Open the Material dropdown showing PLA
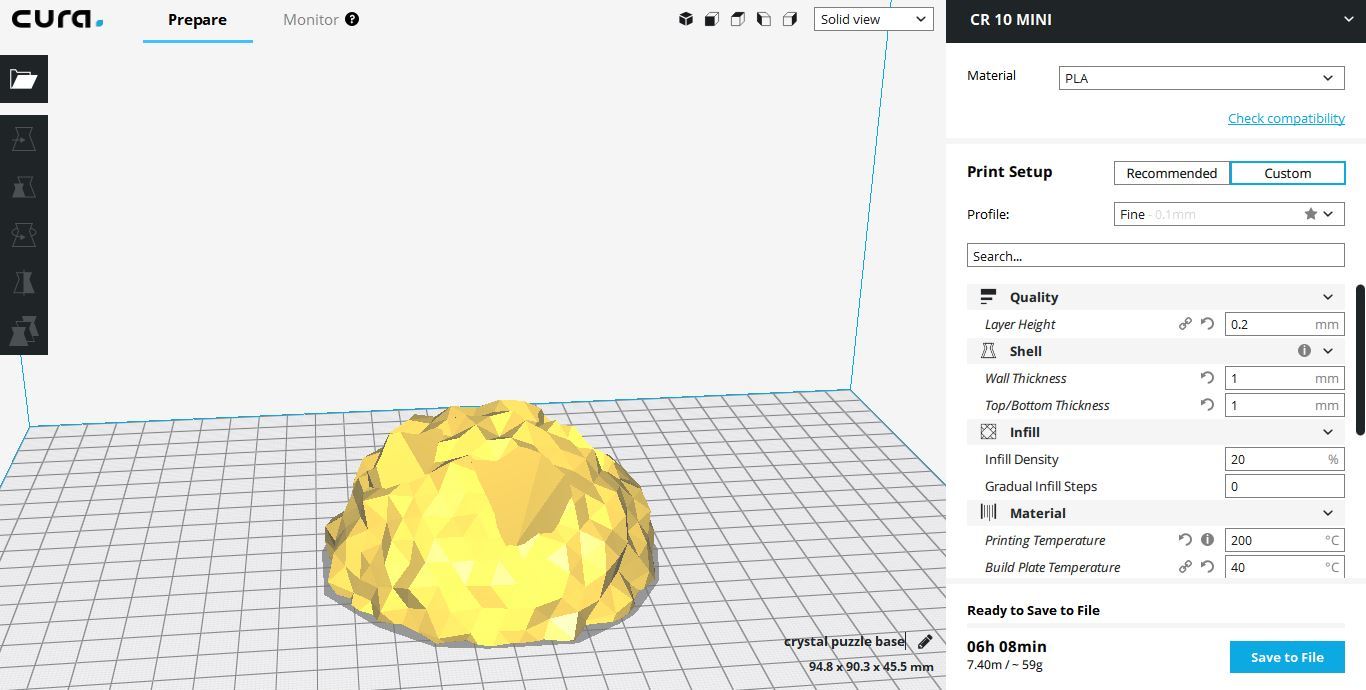 [1200, 77]
